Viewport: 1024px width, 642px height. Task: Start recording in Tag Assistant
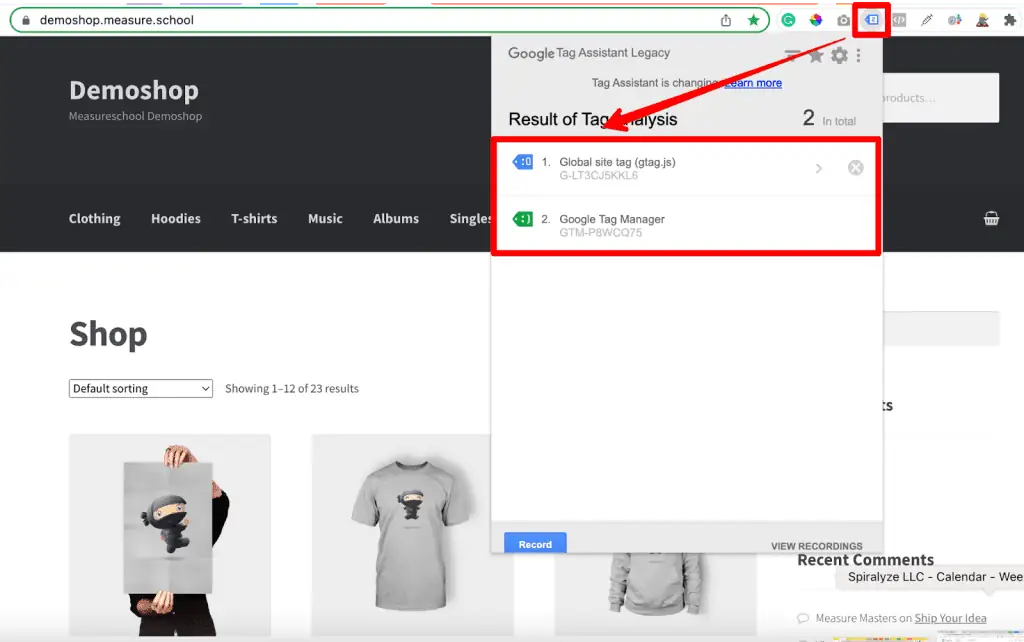(x=535, y=543)
